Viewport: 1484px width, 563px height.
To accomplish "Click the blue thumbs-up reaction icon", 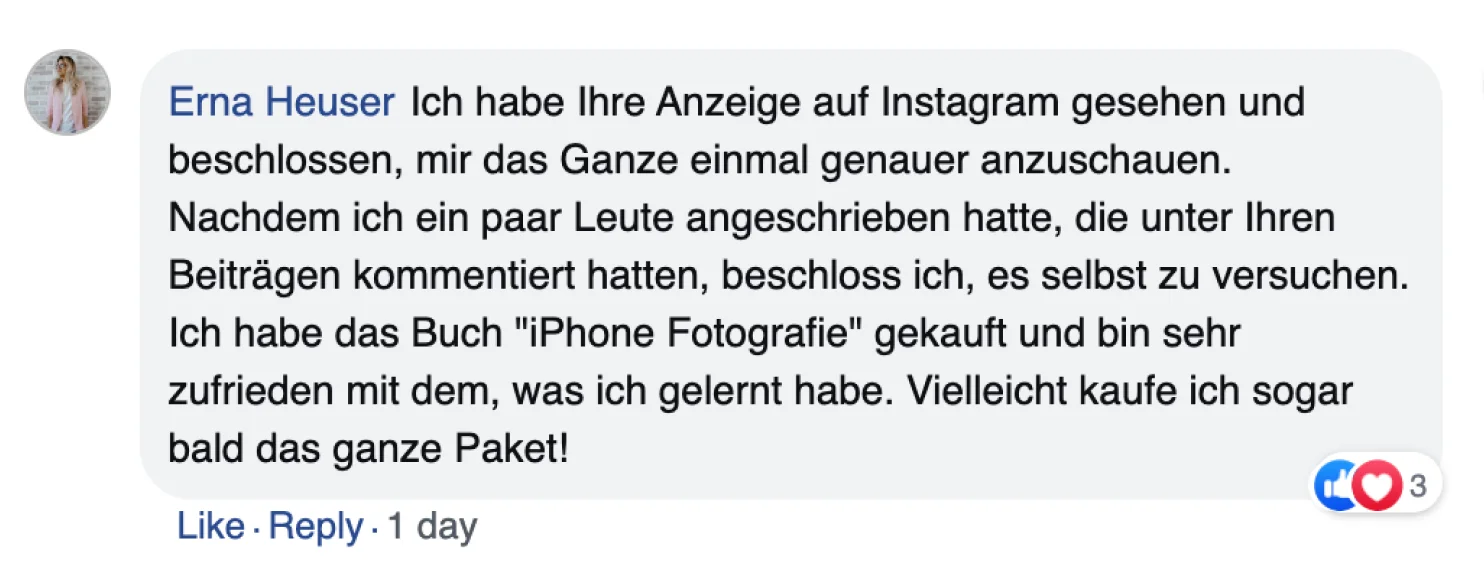I will click(x=1333, y=486).
